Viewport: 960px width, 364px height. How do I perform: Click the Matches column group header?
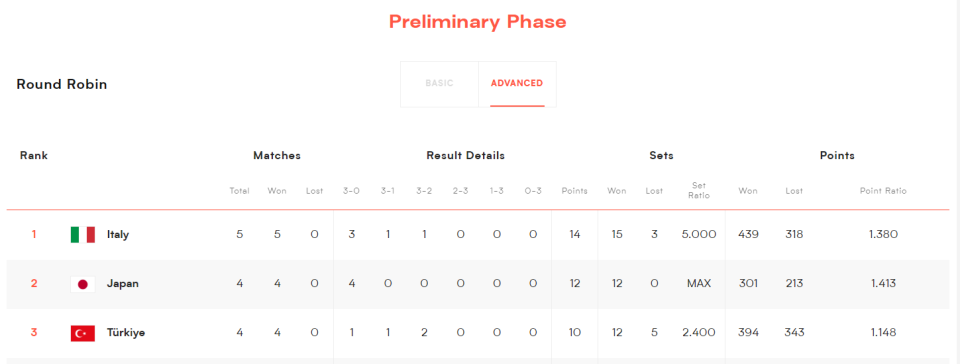[277, 155]
